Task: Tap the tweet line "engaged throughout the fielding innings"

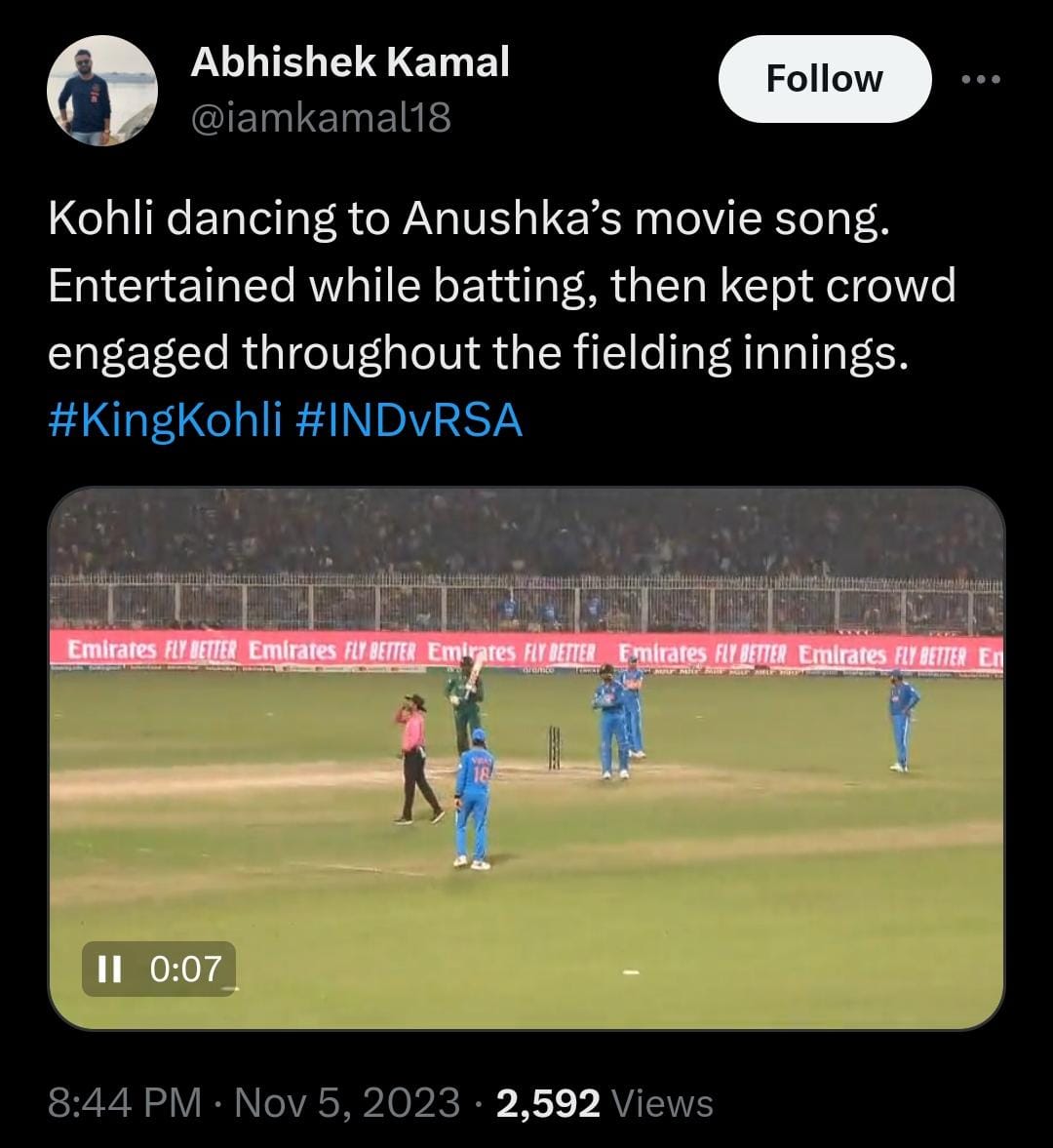Action: pos(478,354)
